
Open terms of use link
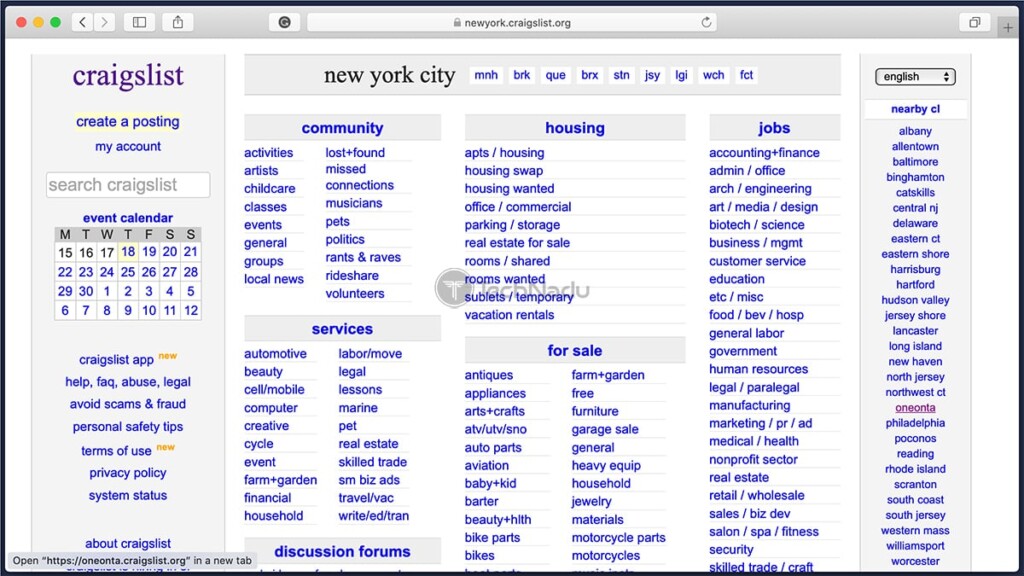[116, 451]
